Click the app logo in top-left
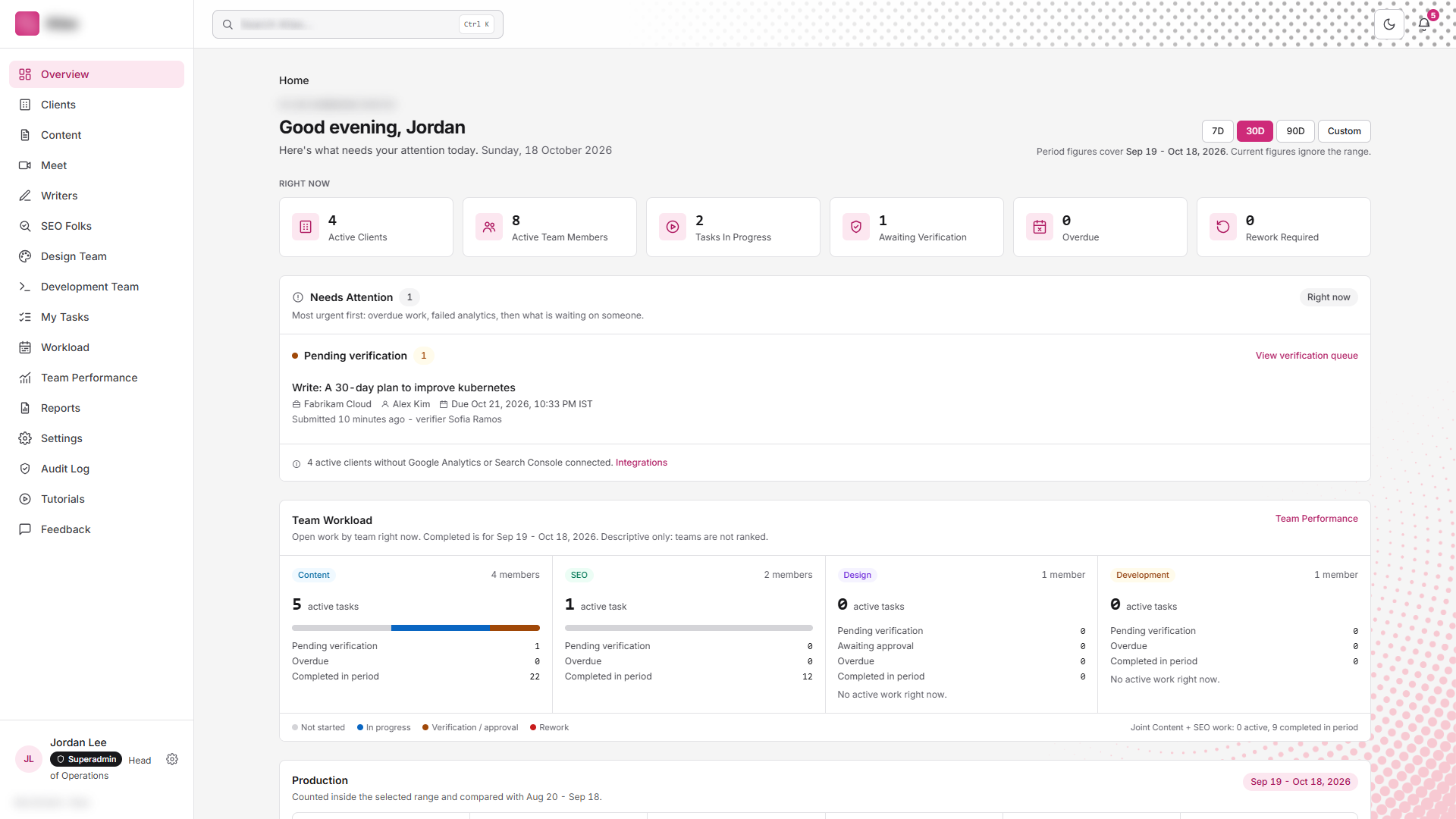Image resolution: width=1456 pixels, height=819 pixels. (27, 24)
